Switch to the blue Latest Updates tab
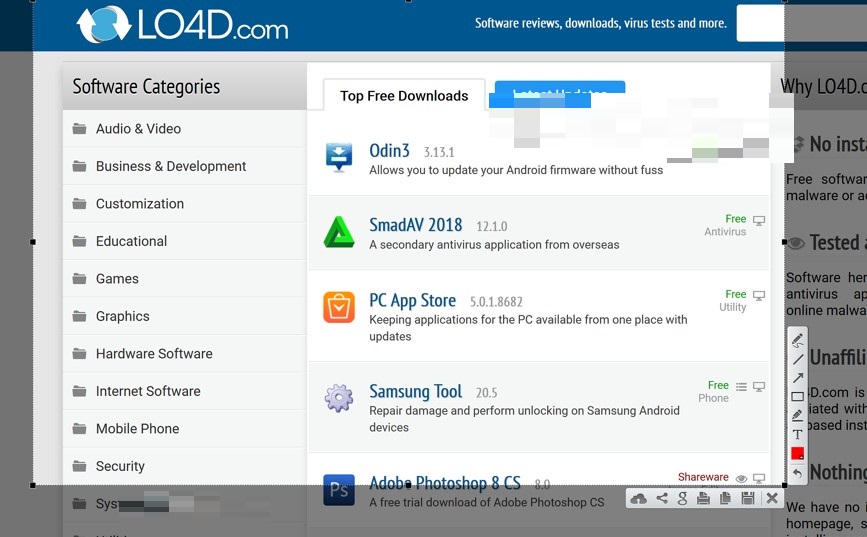 [x=560, y=93]
